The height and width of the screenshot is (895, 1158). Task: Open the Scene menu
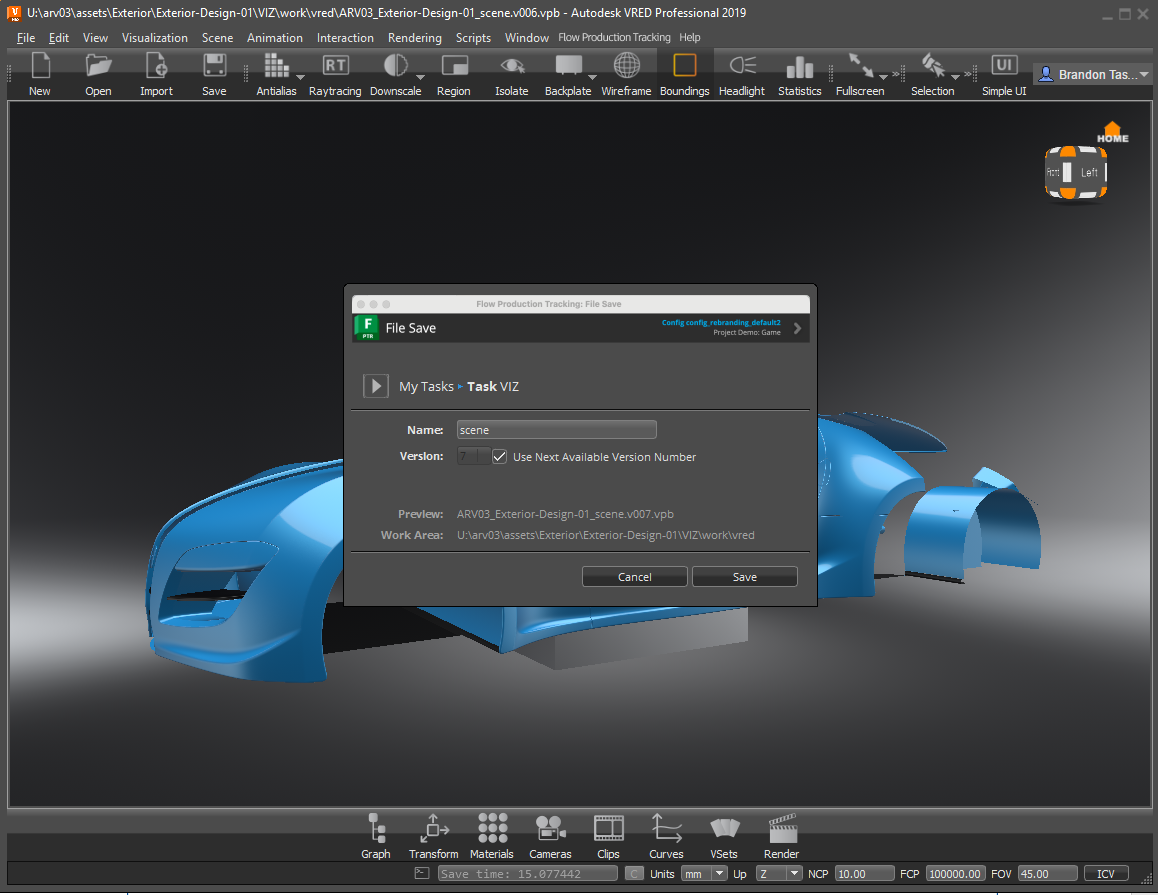[x=217, y=38]
